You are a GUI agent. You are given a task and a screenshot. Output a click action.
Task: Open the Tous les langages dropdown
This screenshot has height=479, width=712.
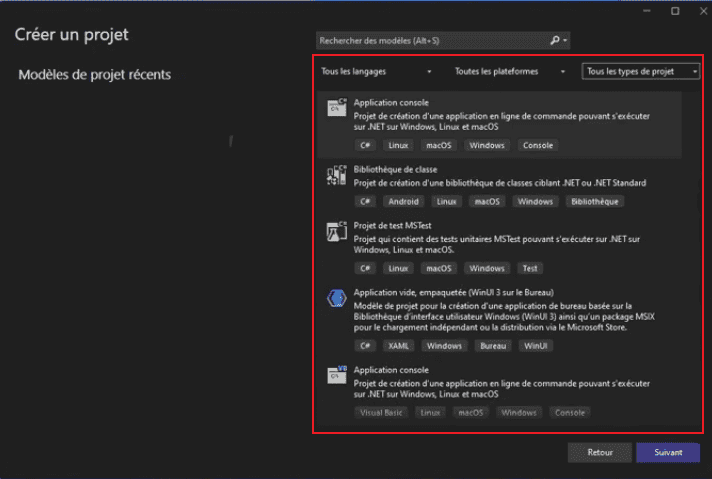click(376, 71)
